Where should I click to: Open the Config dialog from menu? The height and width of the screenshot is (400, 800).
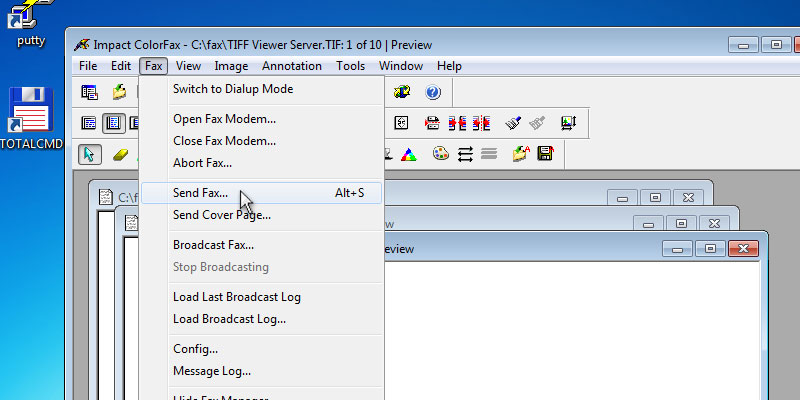[195, 349]
